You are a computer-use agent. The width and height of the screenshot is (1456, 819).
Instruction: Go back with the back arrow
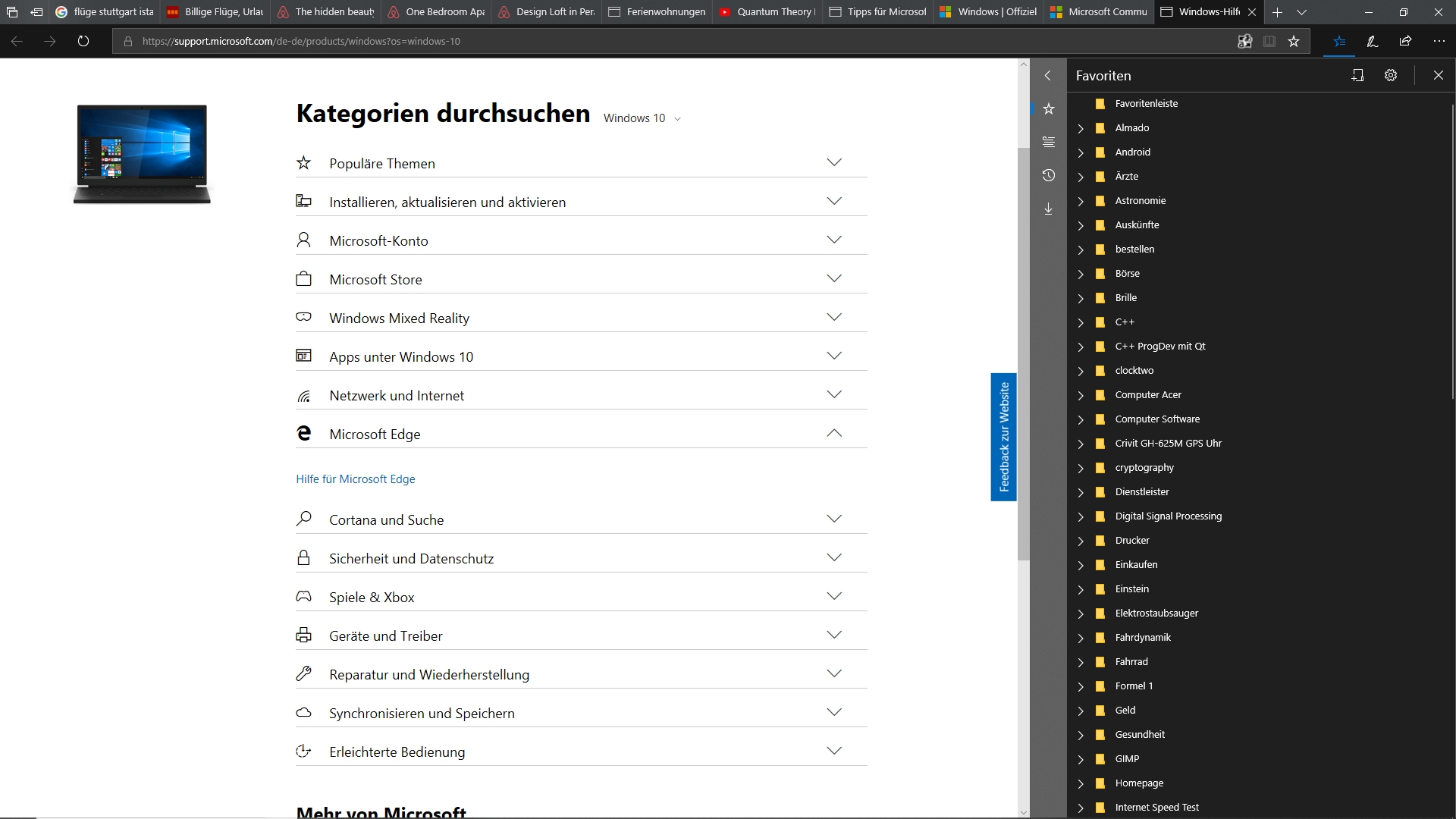17,41
